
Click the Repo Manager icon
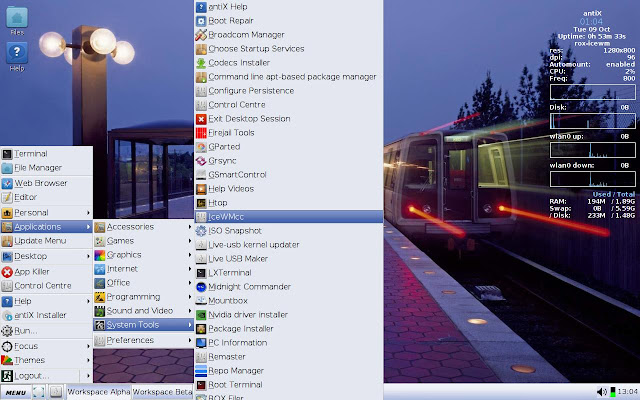coord(201,371)
